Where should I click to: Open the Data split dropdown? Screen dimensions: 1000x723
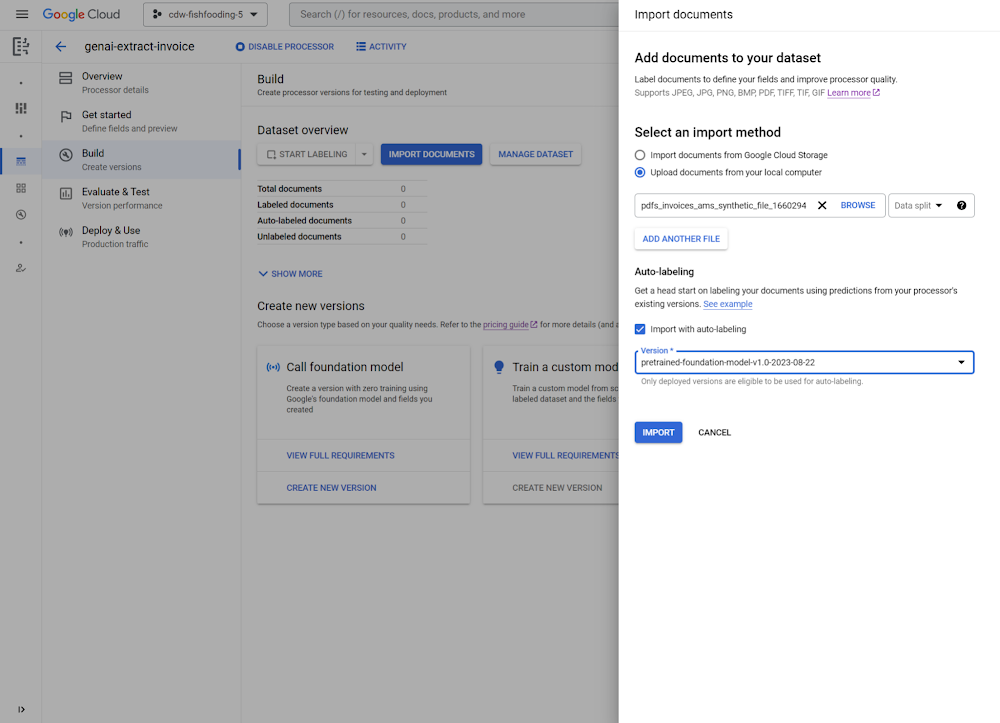click(918, 205)
